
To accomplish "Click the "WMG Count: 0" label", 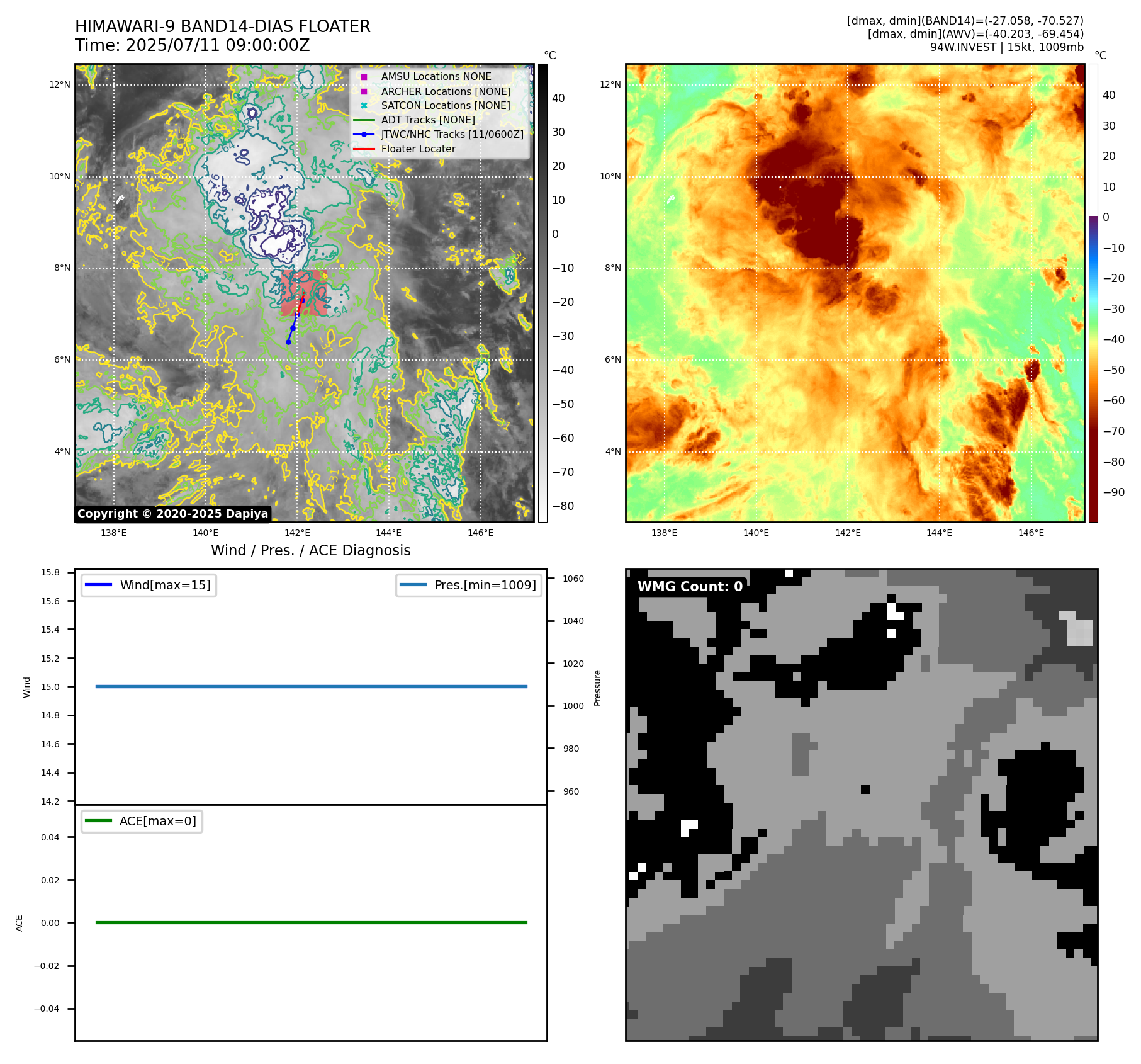I will point(690,586).
